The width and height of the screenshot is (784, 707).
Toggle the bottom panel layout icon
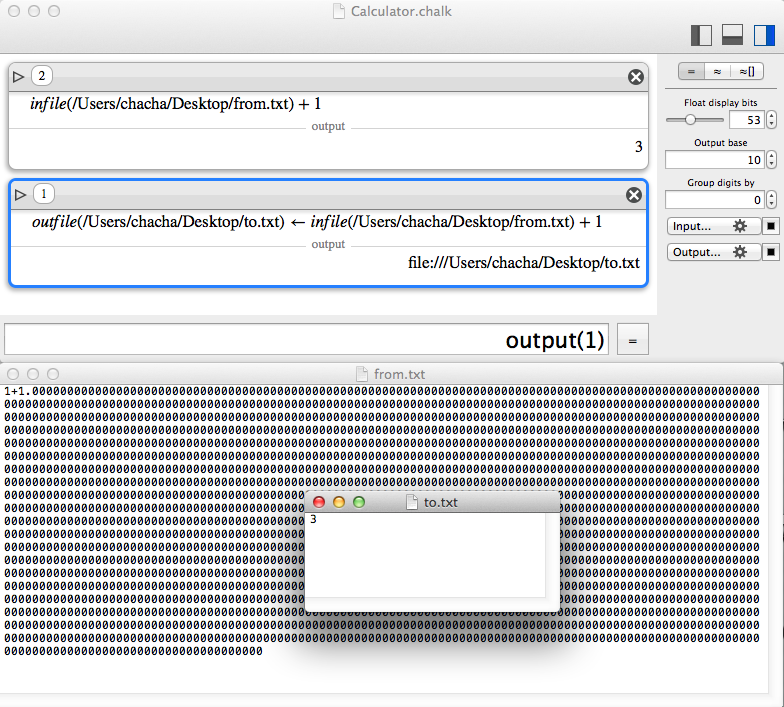pos(732,35)
